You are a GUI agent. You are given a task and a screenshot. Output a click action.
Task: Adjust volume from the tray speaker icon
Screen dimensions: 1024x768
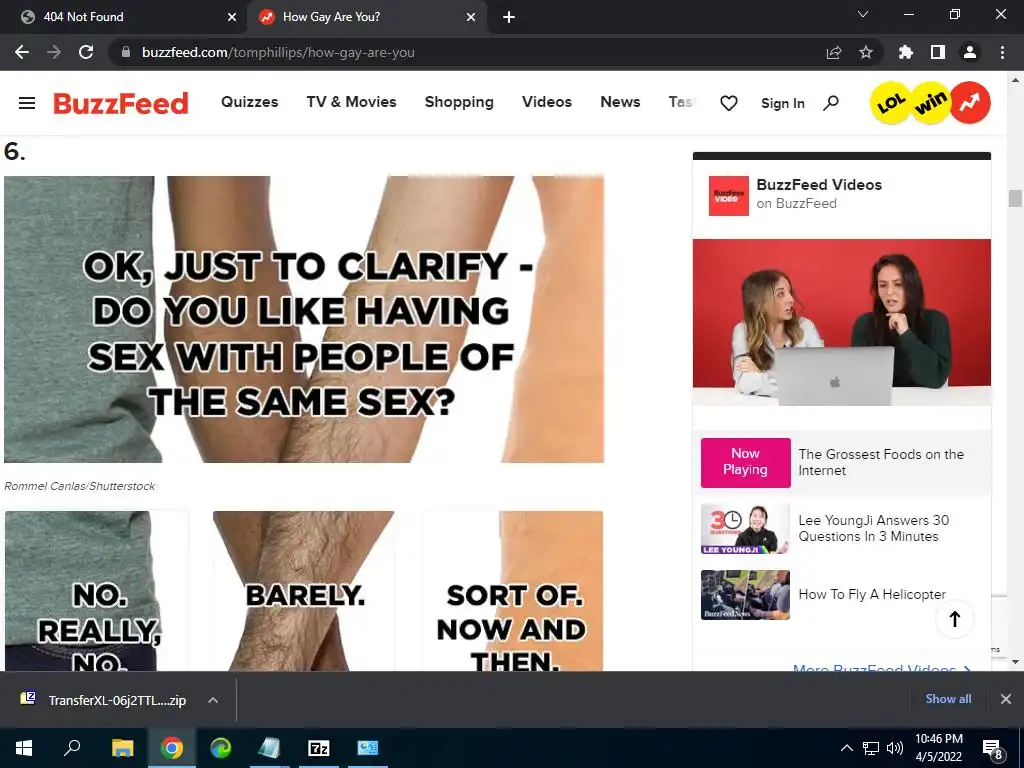click(895, 748)
